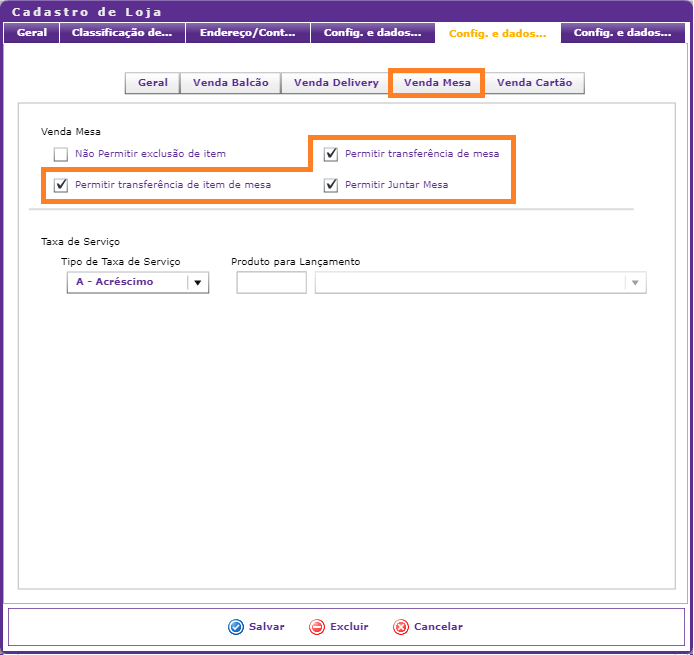Open the Classificação de... tab
The image size is (694, 655).
(122, 33)
